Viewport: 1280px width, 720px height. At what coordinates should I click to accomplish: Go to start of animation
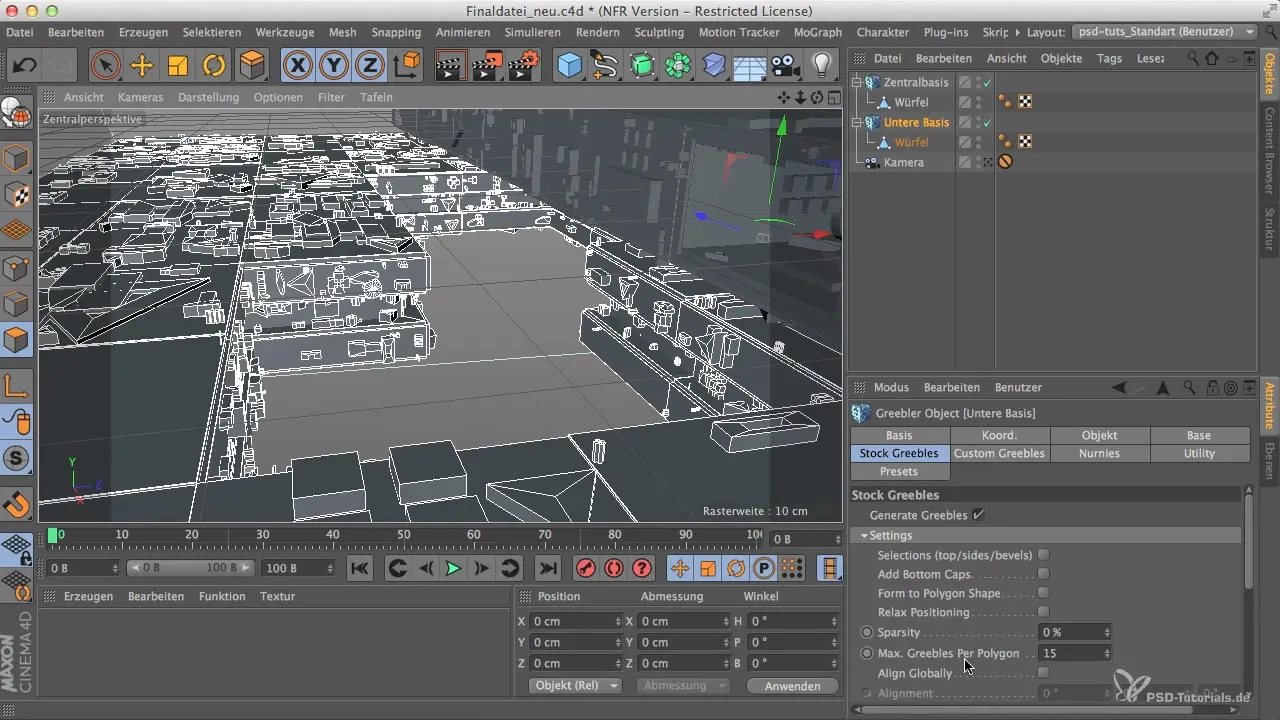pyautogui.click(x=360, y=568)
